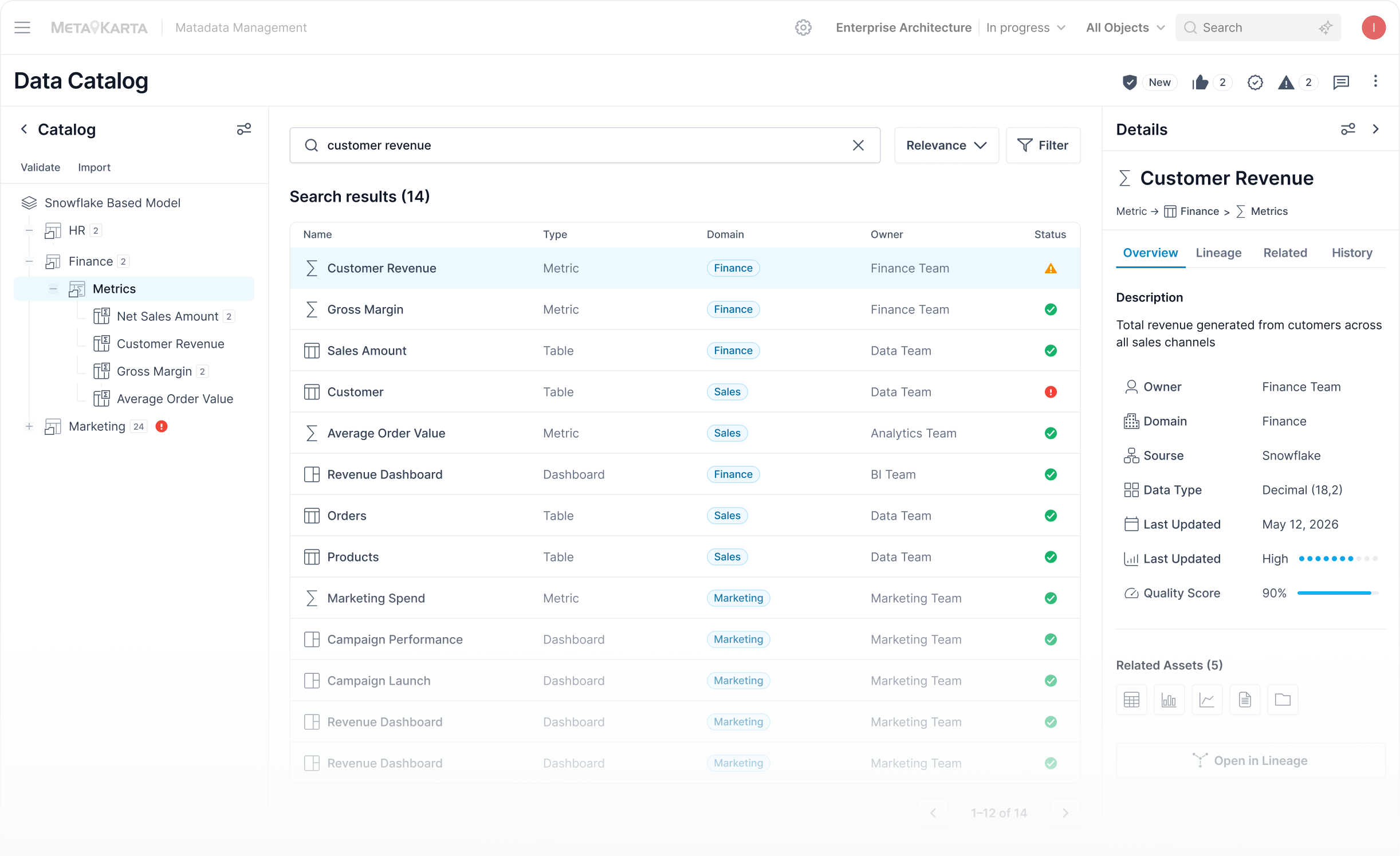Open the In progress status dropdown
This screenshot has width=1400, height=856.
[x=1026, y=28]
